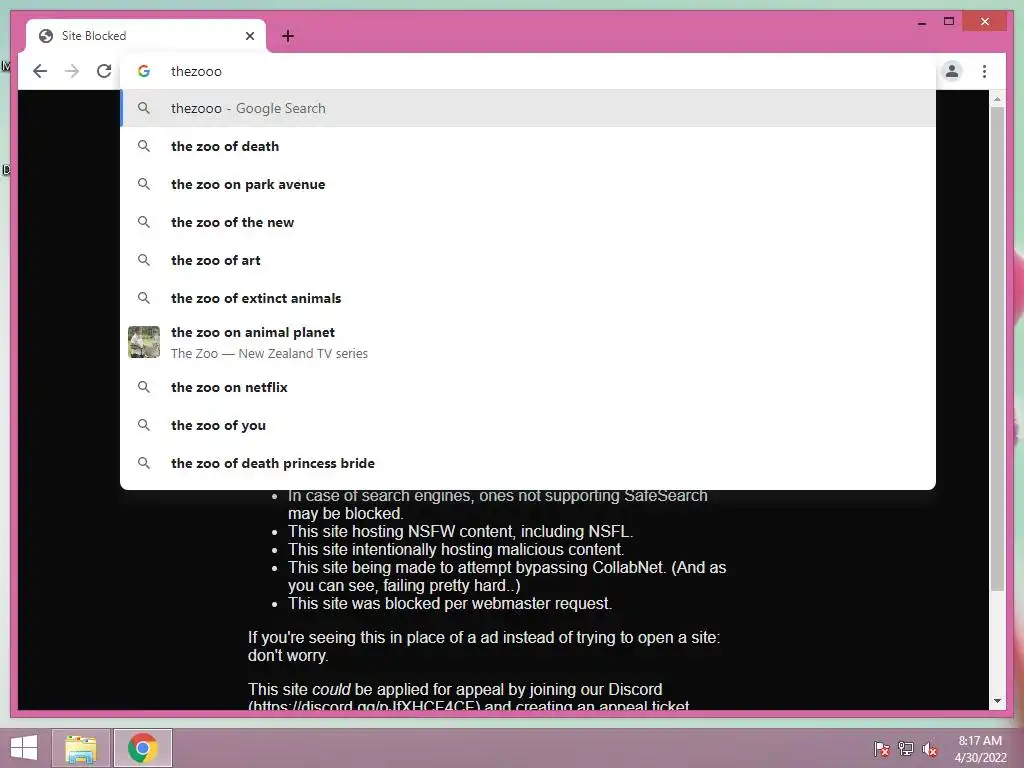Click The Zoo TV series thumbnail
The height and width of the screenshot is (768, 1024).
pyautogui.click(x=144, y=342)
